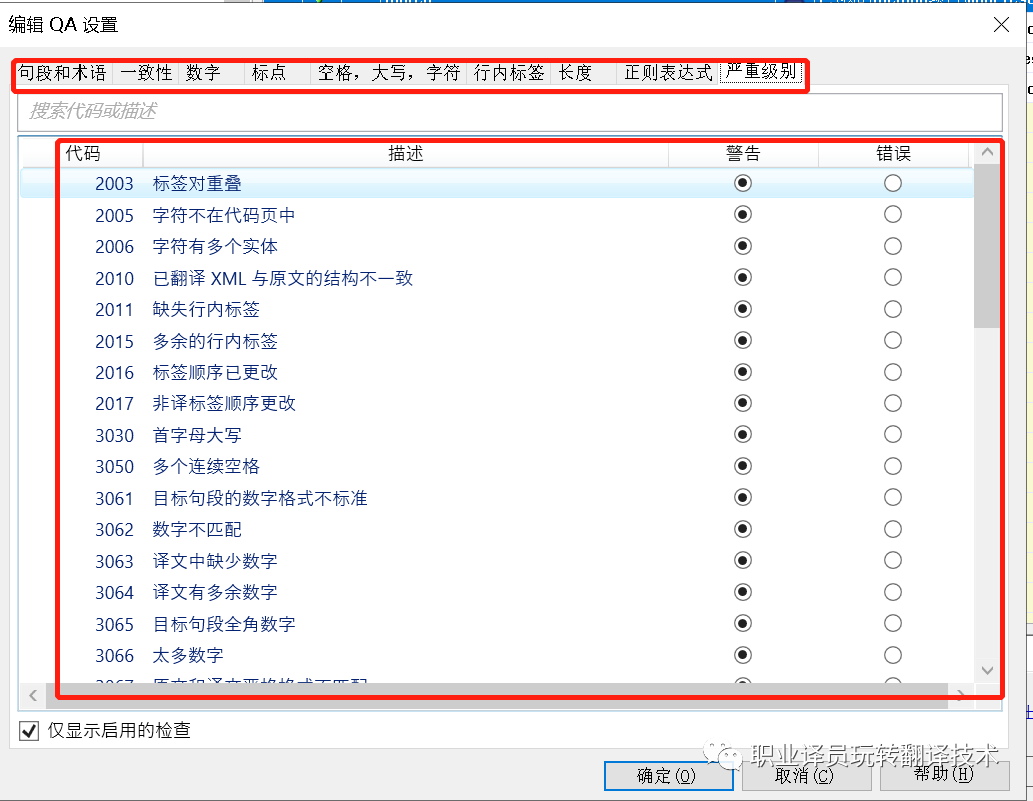
Task: Select 警告 for 2011 缺失行内标签
Action: (743, 309)
